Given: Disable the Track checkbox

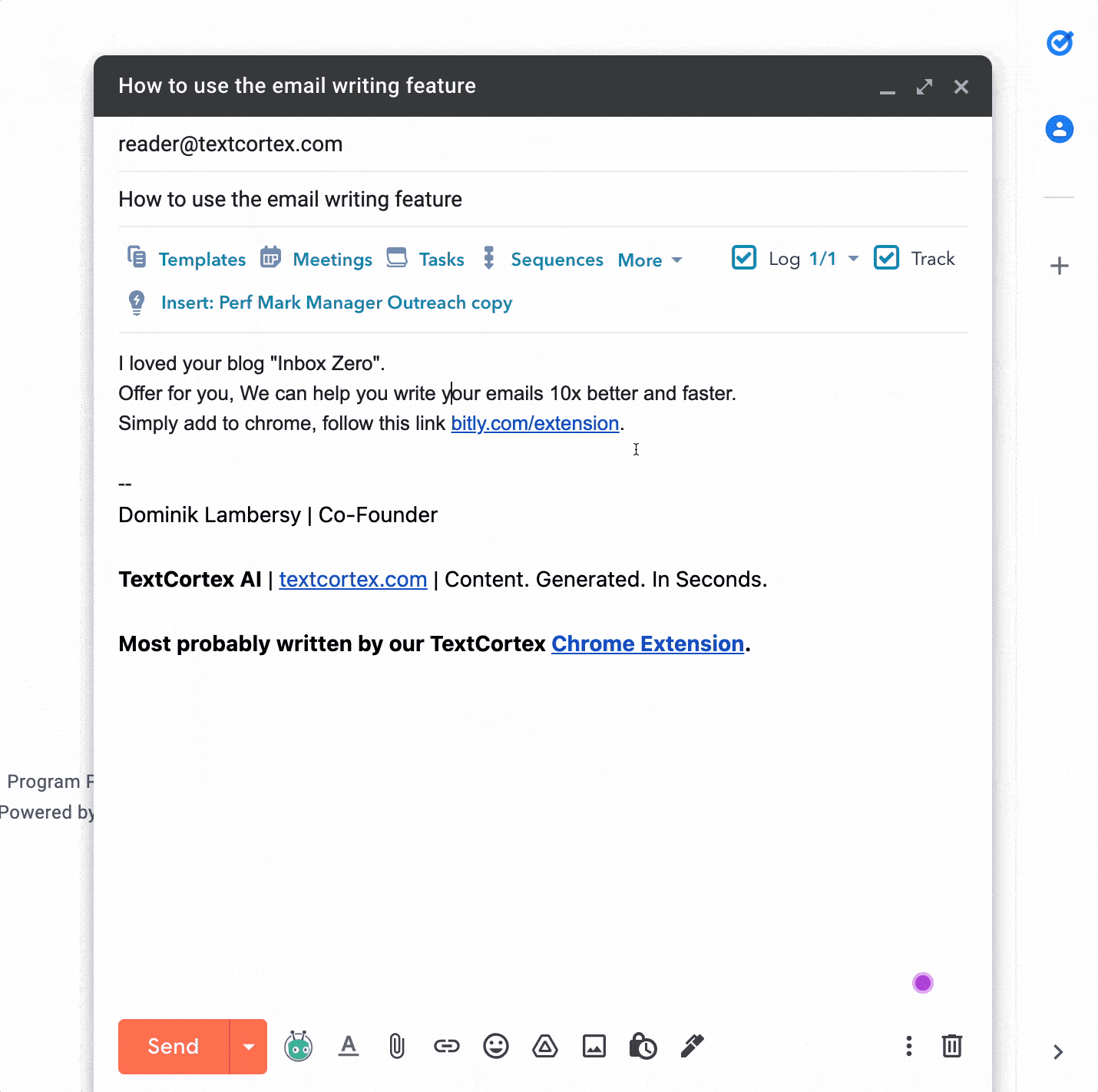Looking at the screenshot, I should tap(886, 258).
